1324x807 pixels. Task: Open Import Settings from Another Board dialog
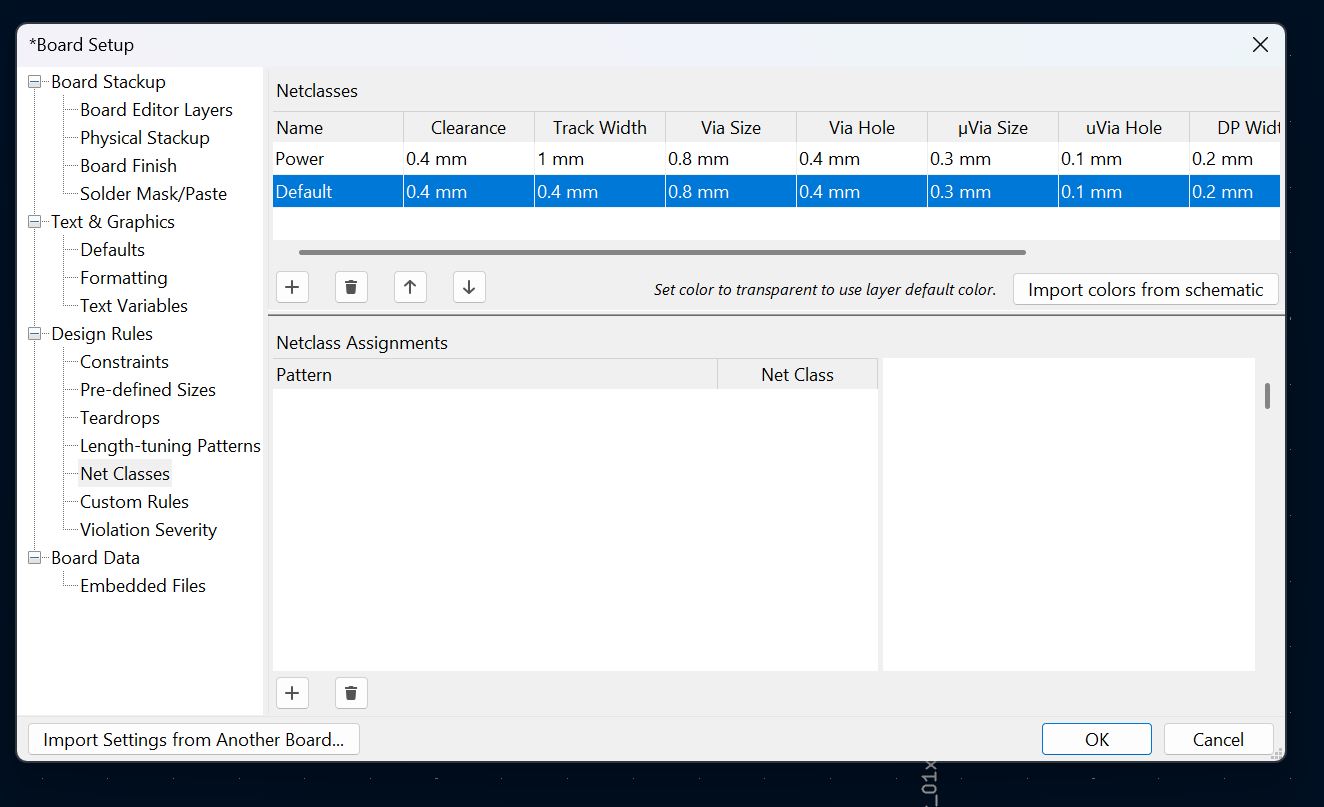(x=193, y=739)
